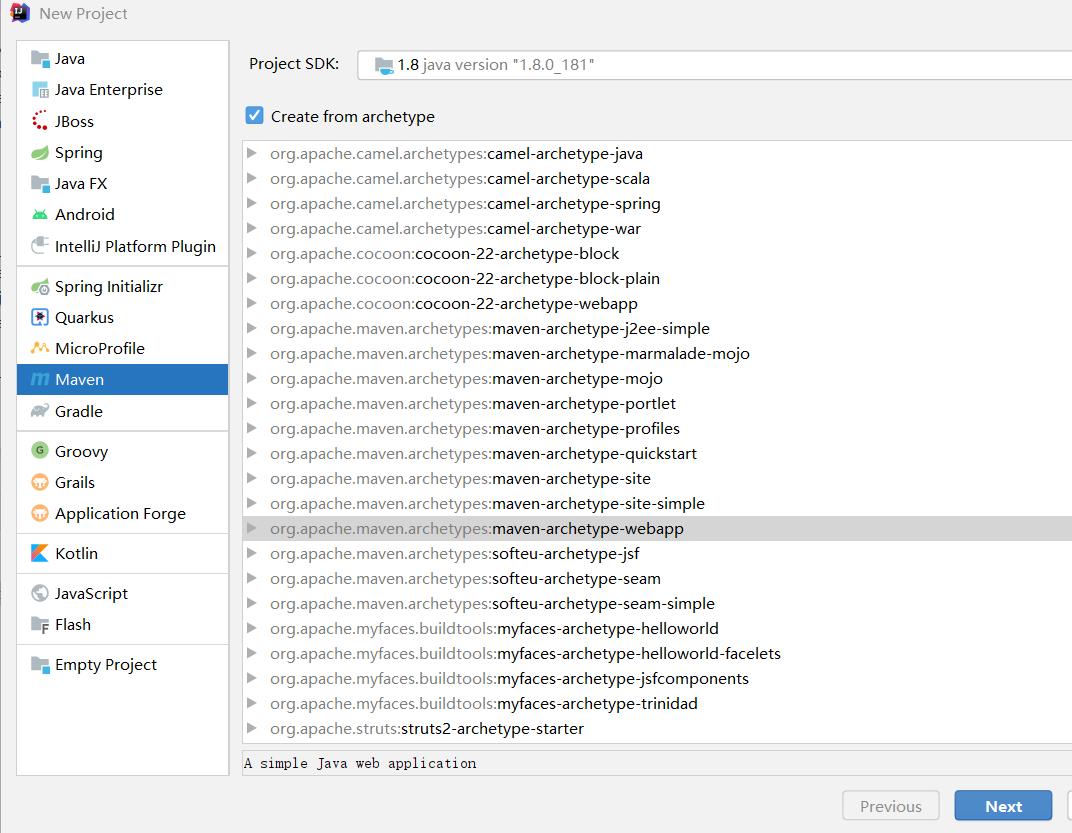Expand the maven-archetype-quickstart node
This screenshot has width=1072, height=833.
(x=252, y=453)
